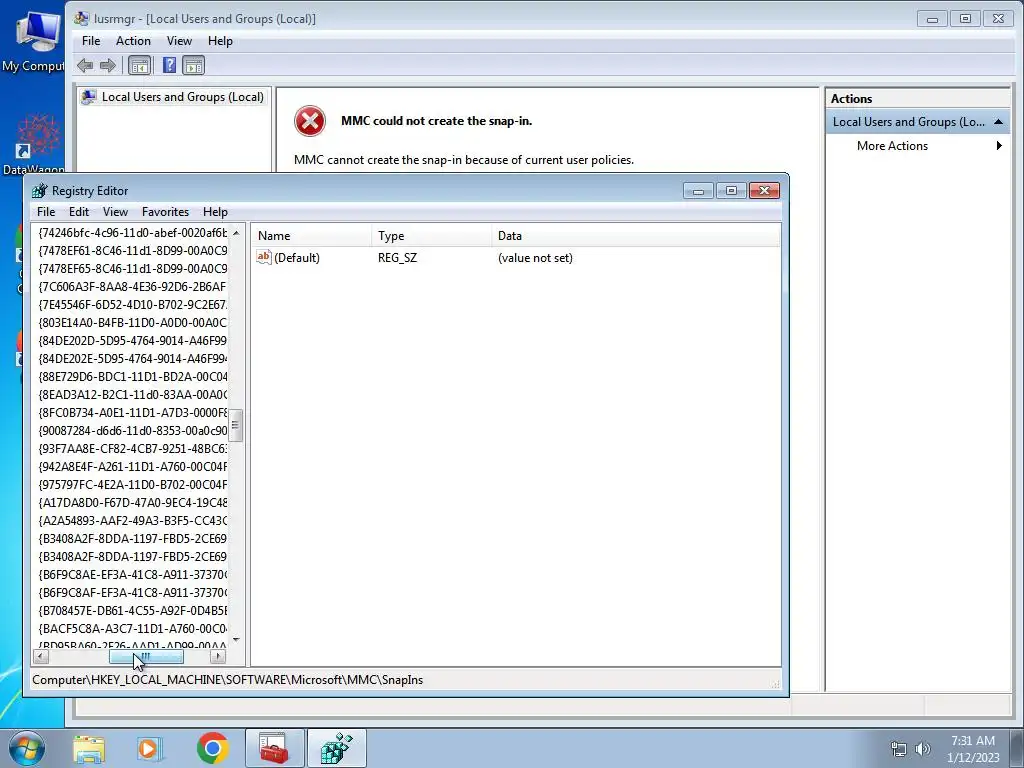Select key {74246bfc-4c96-11d0-abef

(133, 232)
